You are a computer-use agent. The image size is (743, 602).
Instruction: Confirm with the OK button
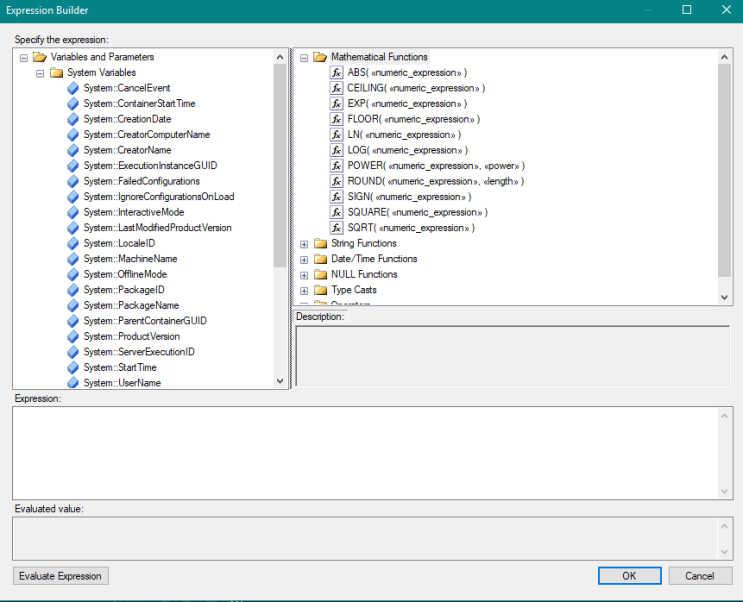[629, 576]
